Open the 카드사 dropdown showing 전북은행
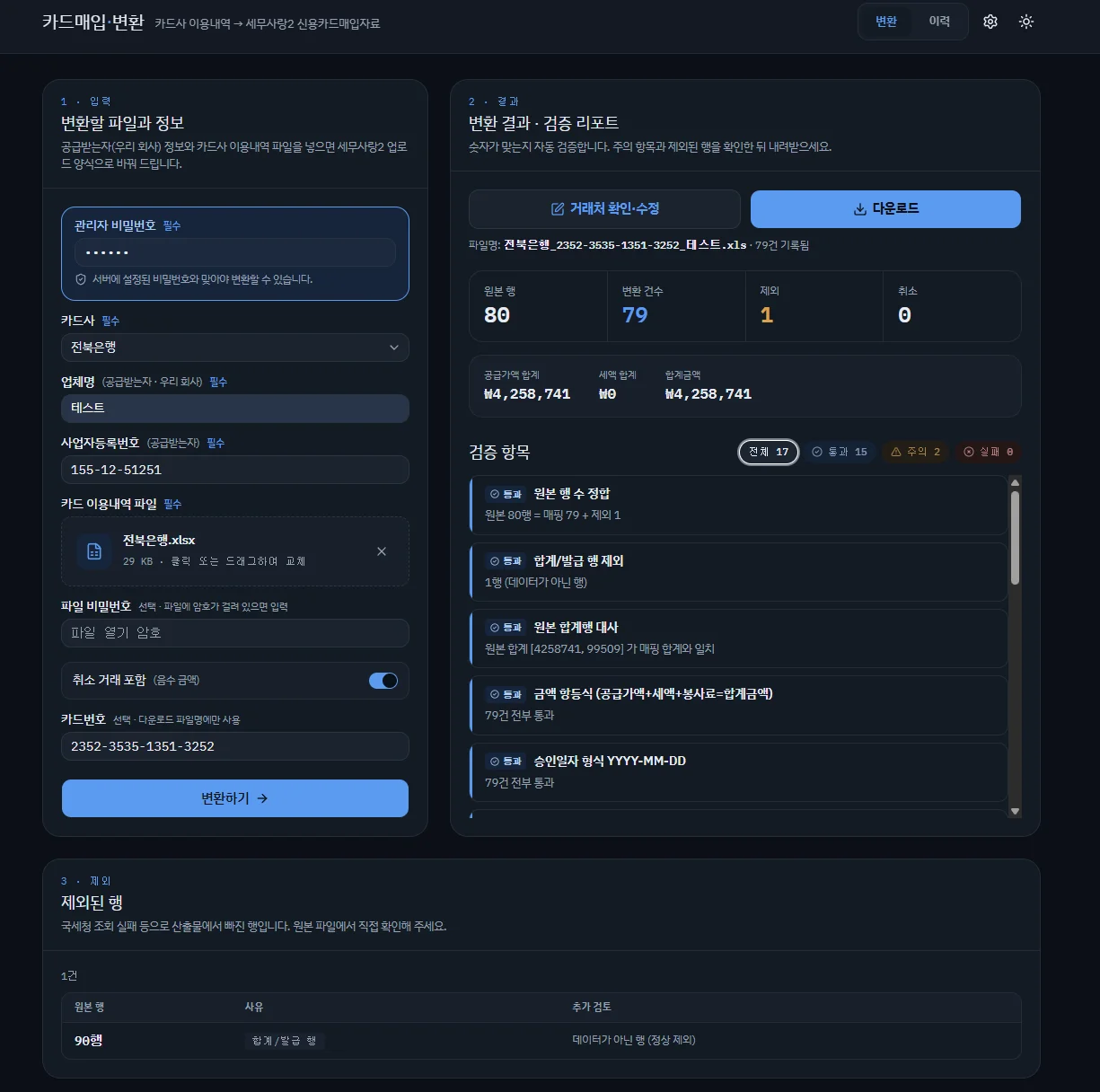 click(x=235, y=348)
